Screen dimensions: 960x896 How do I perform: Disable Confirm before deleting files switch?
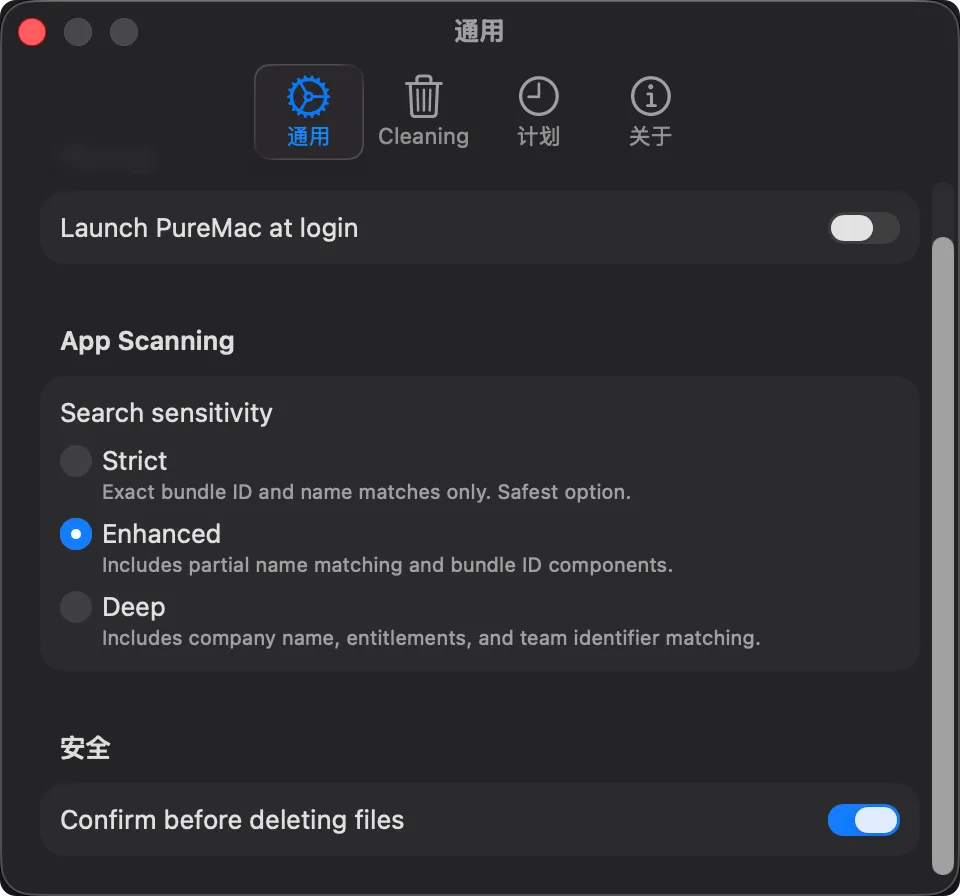coord(864,820)
